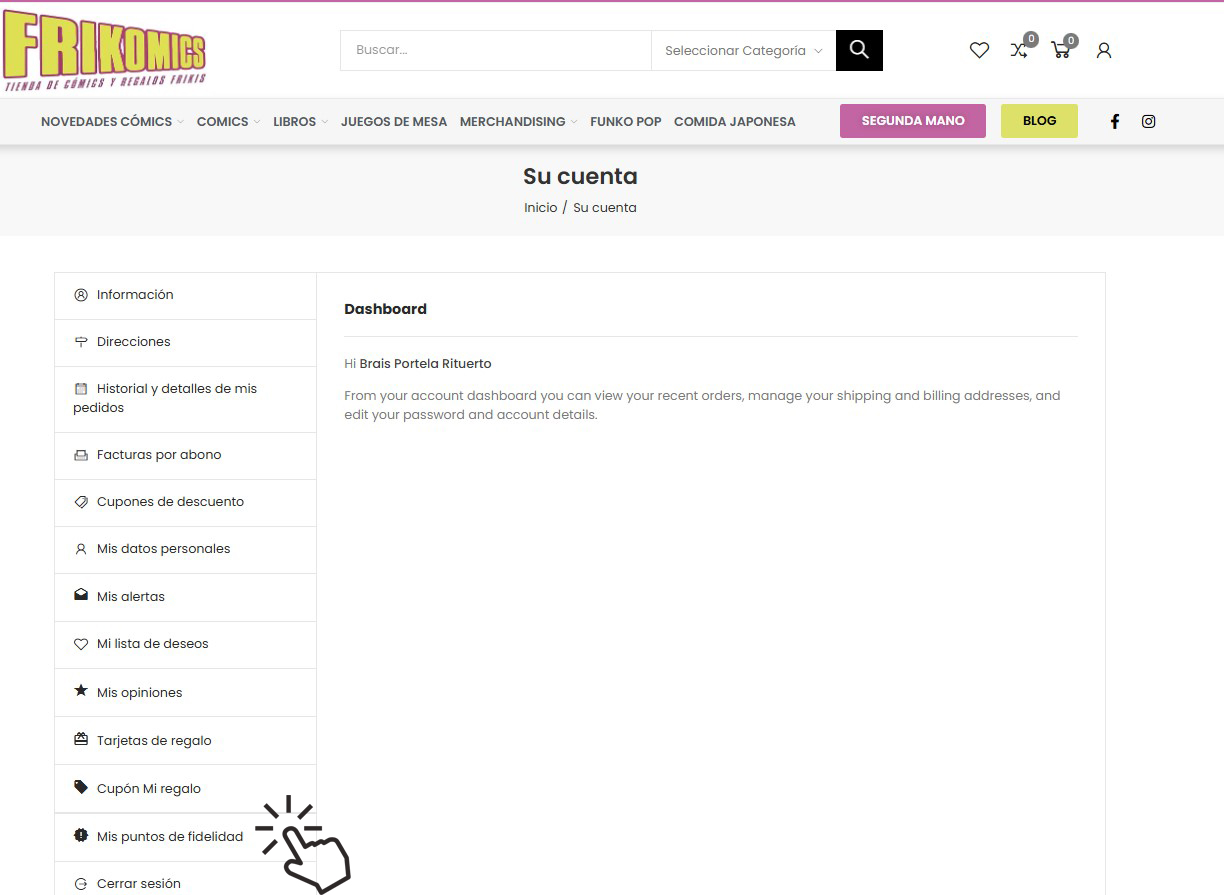This screenshot has height=895, width=1224.
Task: Click the Inicio breadcrumb link
Action: click(x=540, y=208)
